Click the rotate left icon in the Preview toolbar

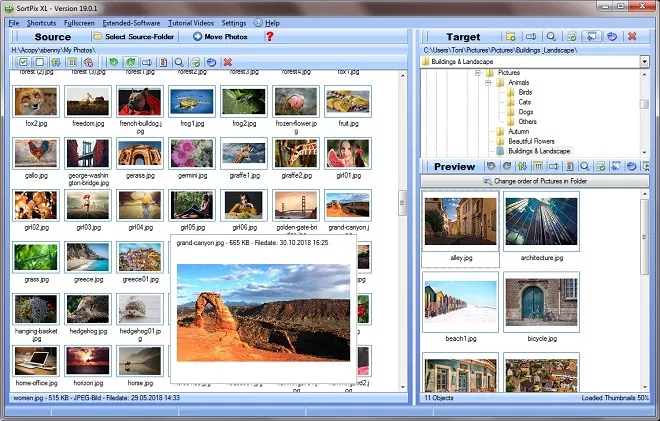pos(491,166)
